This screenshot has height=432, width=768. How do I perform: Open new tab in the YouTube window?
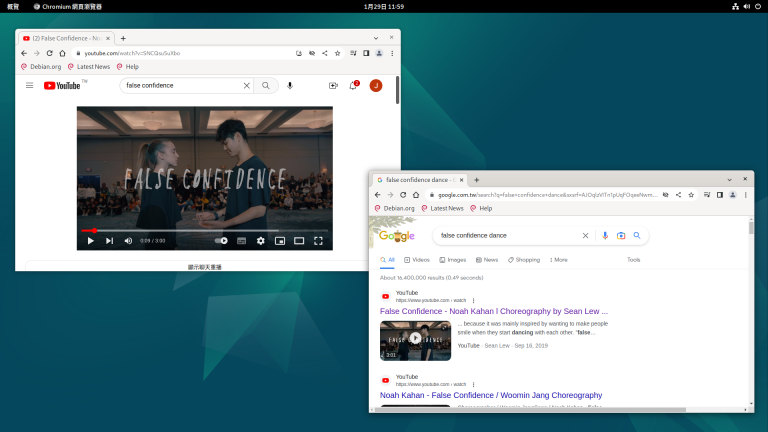123,38
